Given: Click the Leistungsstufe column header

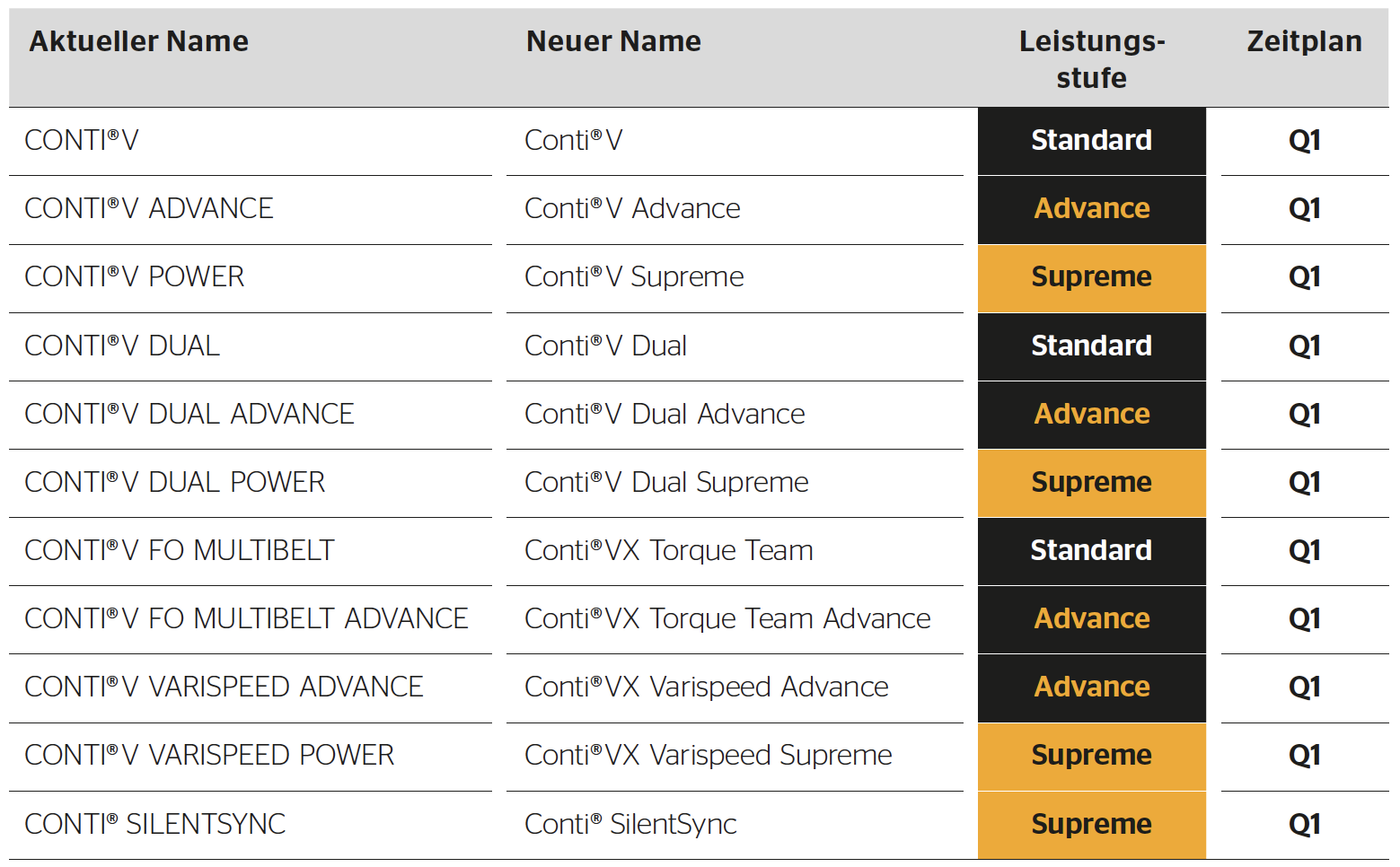Looking at the screenshot, I should point(1092,59).
